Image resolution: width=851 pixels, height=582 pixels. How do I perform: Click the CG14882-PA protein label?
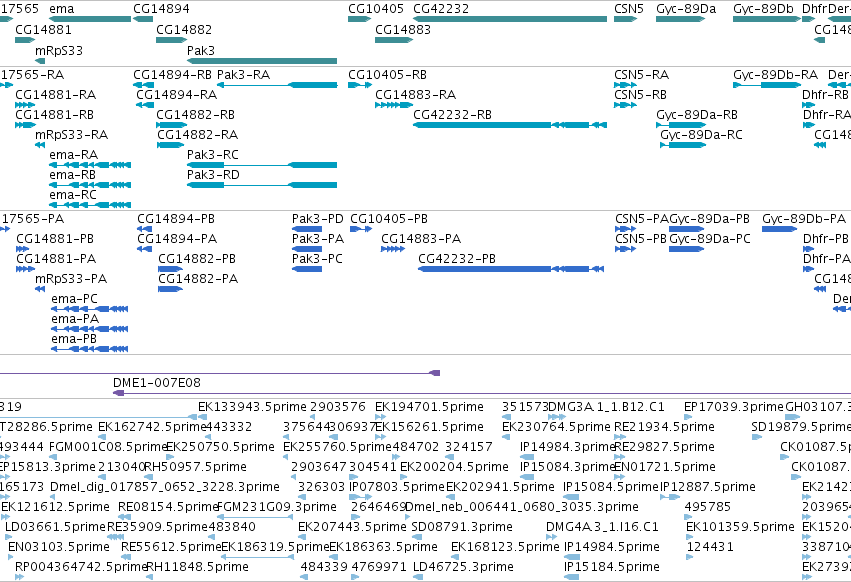[198, 279]
